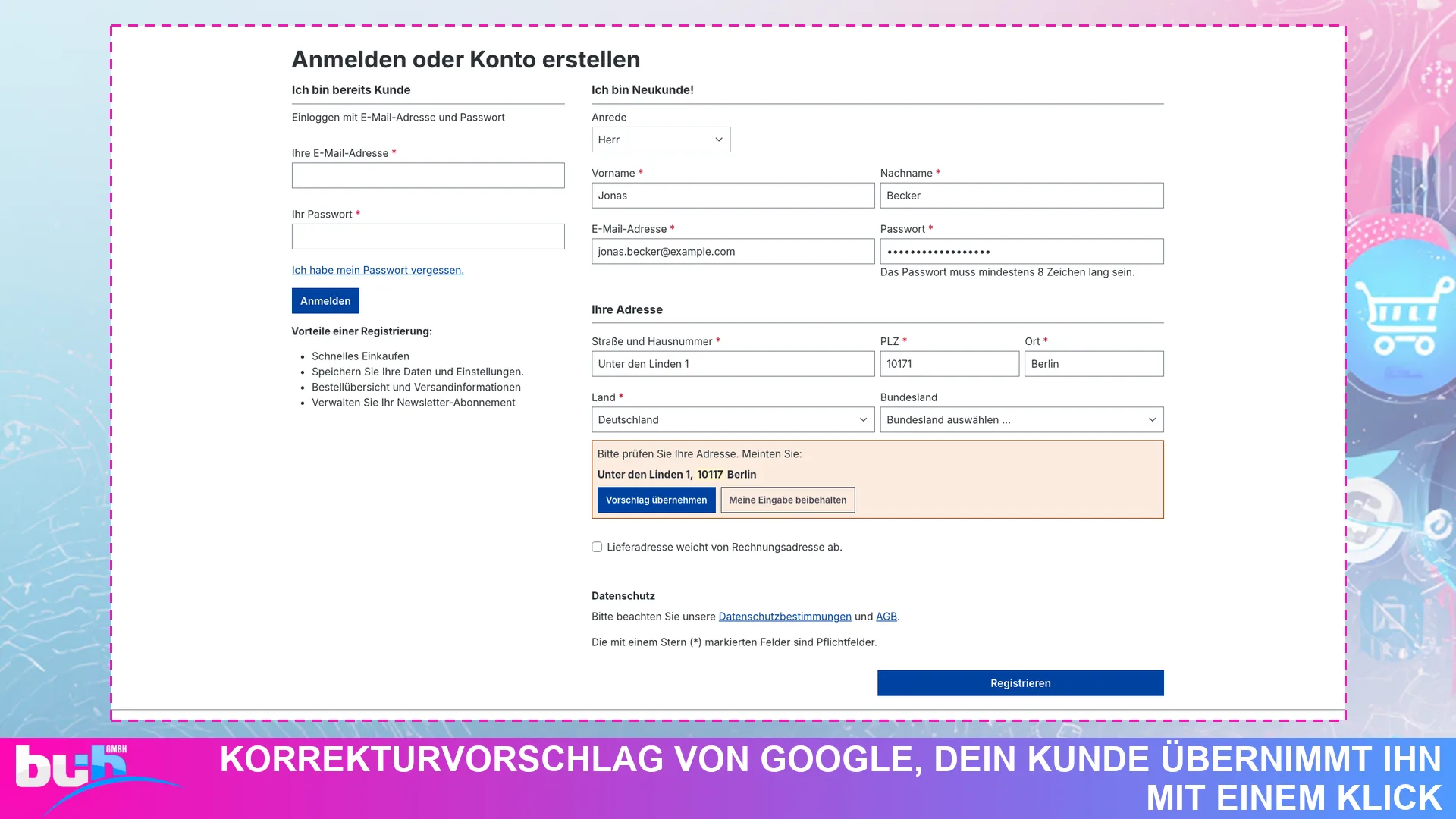1456x819 pixels.
Task: Tick the Lieferadresse weicht von Rechnungsadresse checkbox
Action: [x=597, y=547]
